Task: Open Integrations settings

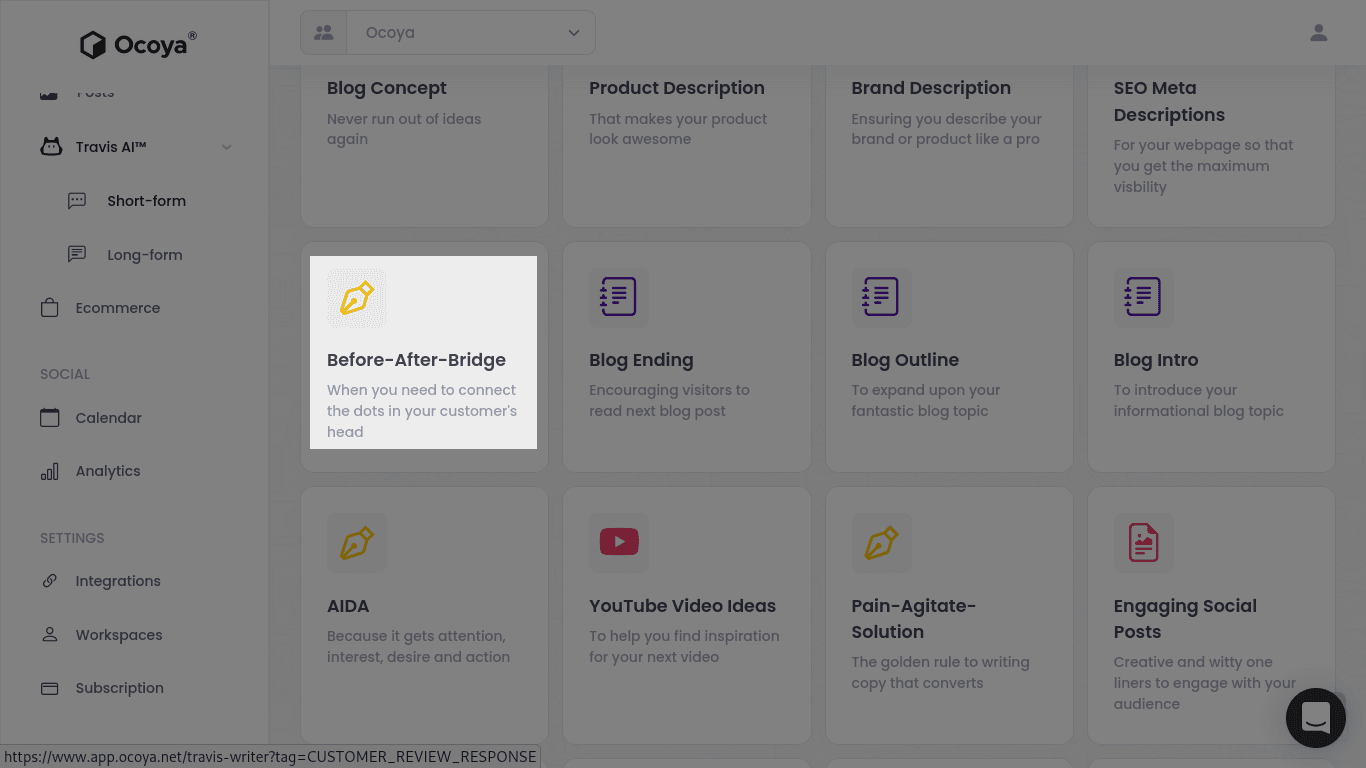Action: 118,581
